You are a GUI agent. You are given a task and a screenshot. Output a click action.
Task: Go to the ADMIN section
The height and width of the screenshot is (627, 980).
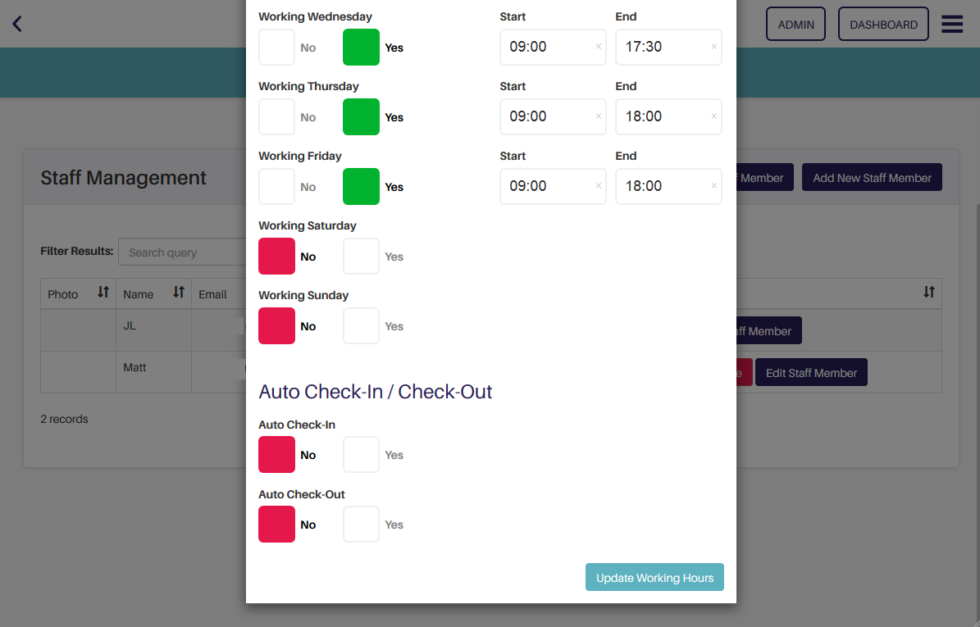[795, 23]
